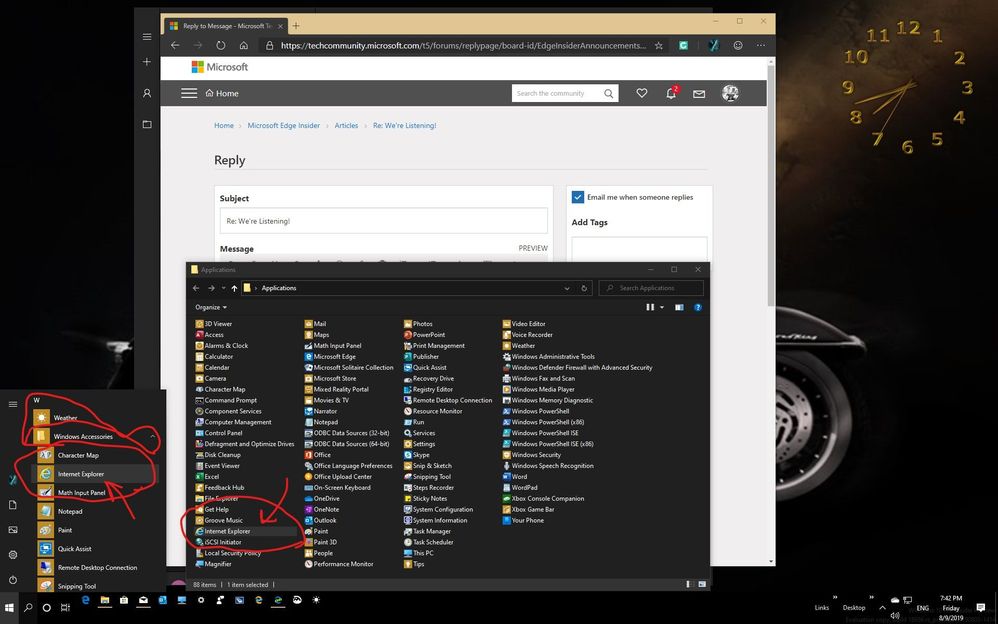Refresh the page in the Edge browser

coord(221,45)
